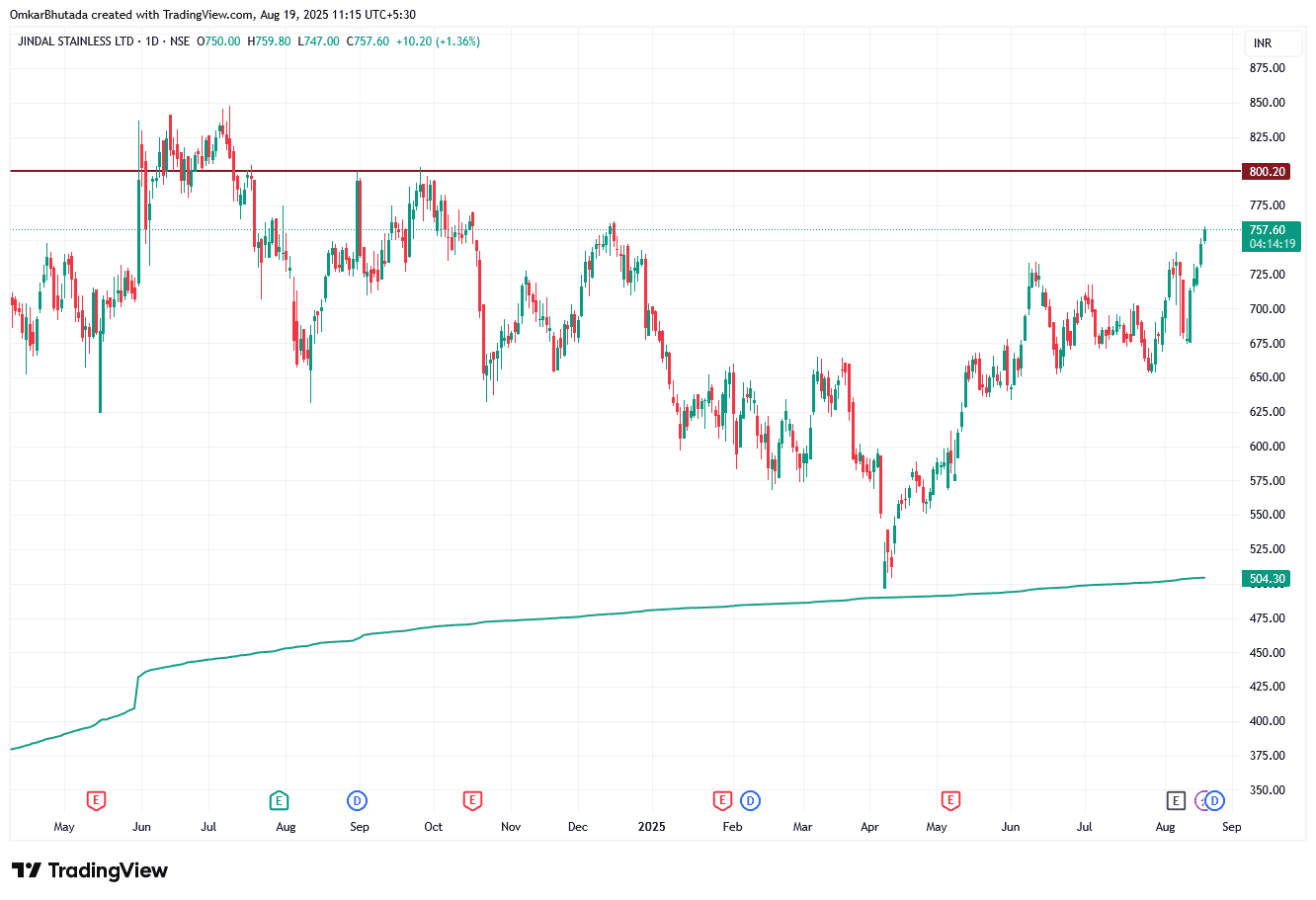Click the Mar label on the time axis
This screenshot has width=1316, height=900.
803,827
